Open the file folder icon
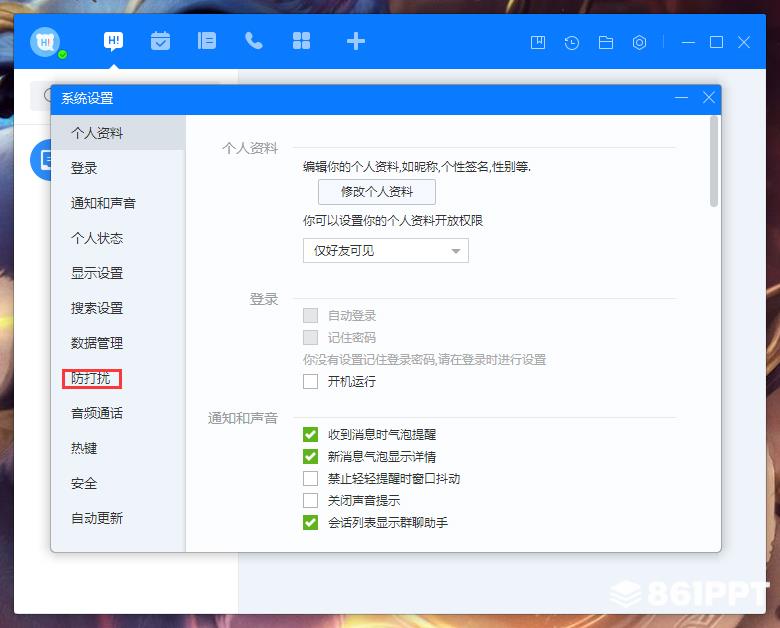 pos(605,43)
